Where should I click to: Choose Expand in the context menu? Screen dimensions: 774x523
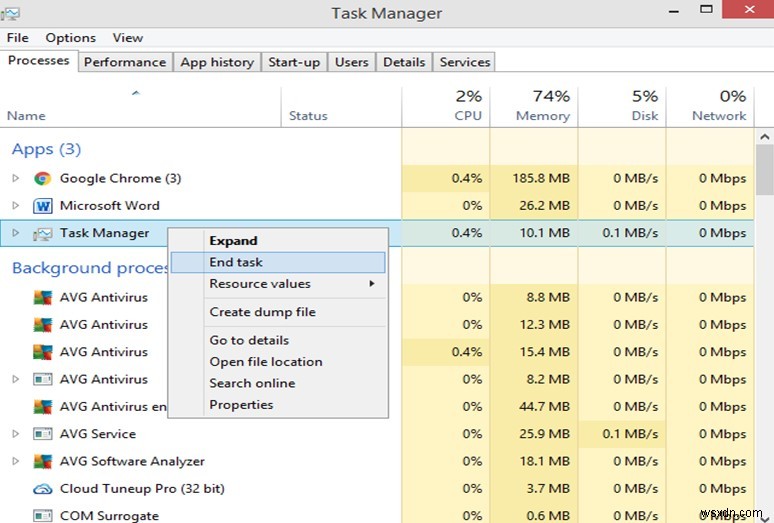(x=278, y=241)
